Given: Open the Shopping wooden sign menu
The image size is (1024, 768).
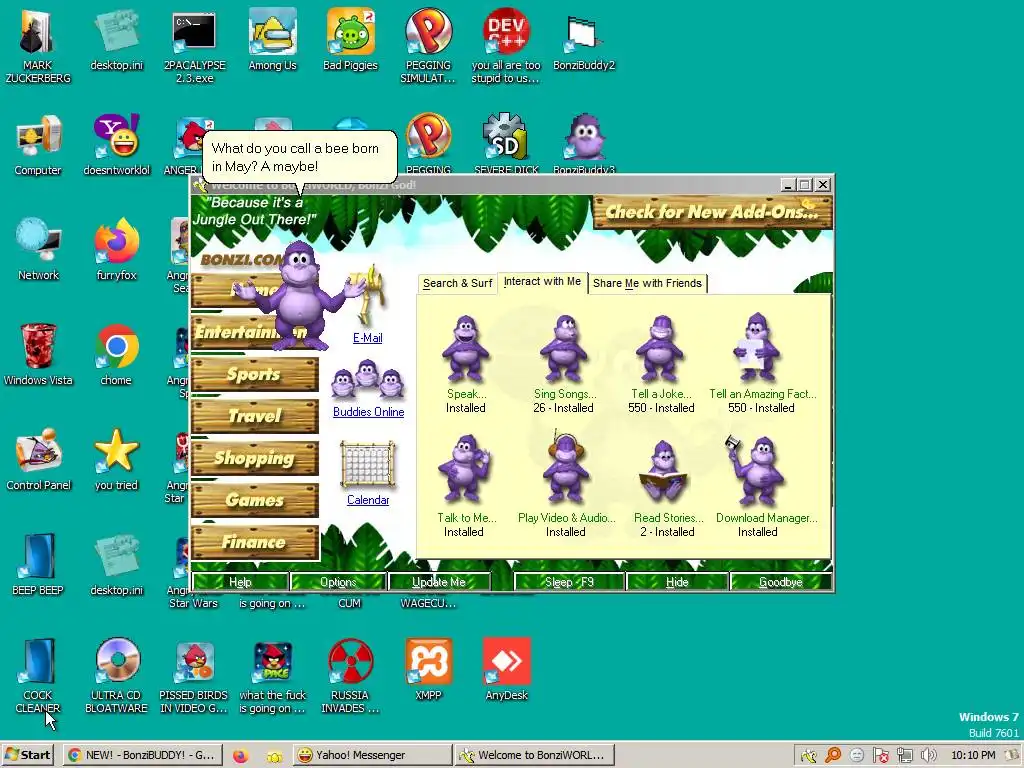Looking at the screenshot, I should [254, 458].
